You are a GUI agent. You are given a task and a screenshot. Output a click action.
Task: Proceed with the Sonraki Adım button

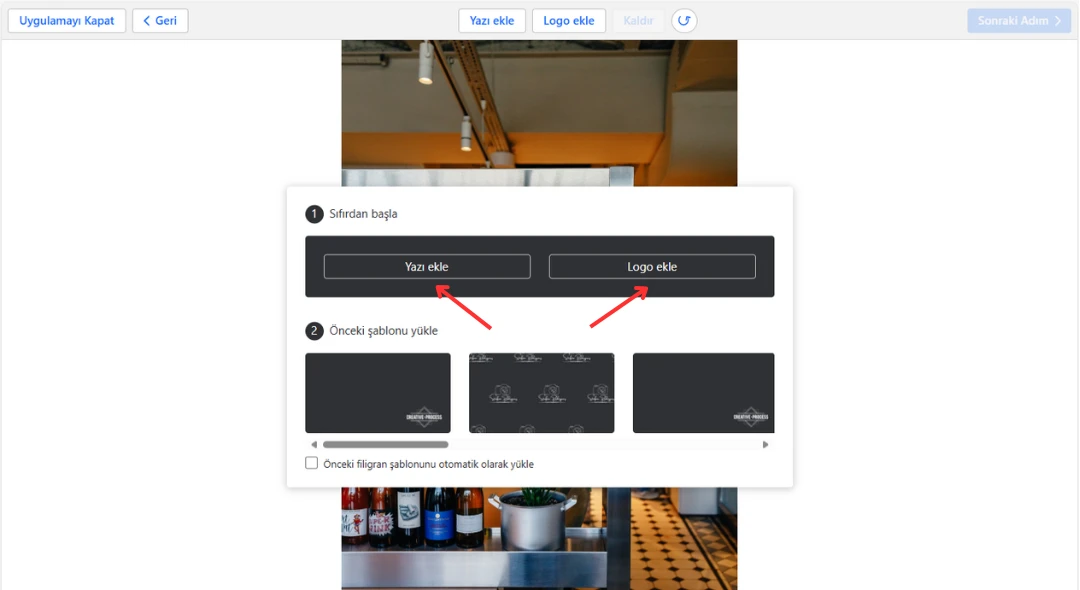tap(1018, 21)
